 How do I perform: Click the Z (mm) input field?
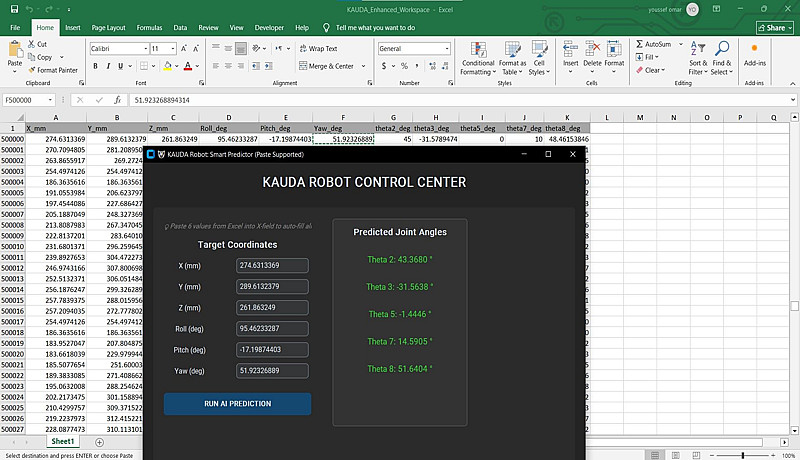point(272,308)
